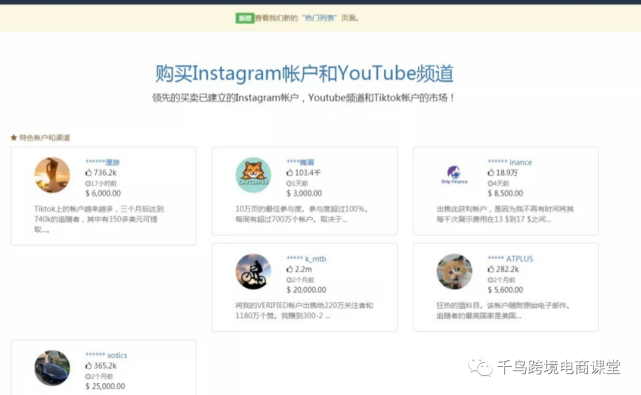This screenshot has height=395, width=641.
Task: Click thumbs-up icon next to 2.2m
Action: pyautogui.click(x=290, y=269)
